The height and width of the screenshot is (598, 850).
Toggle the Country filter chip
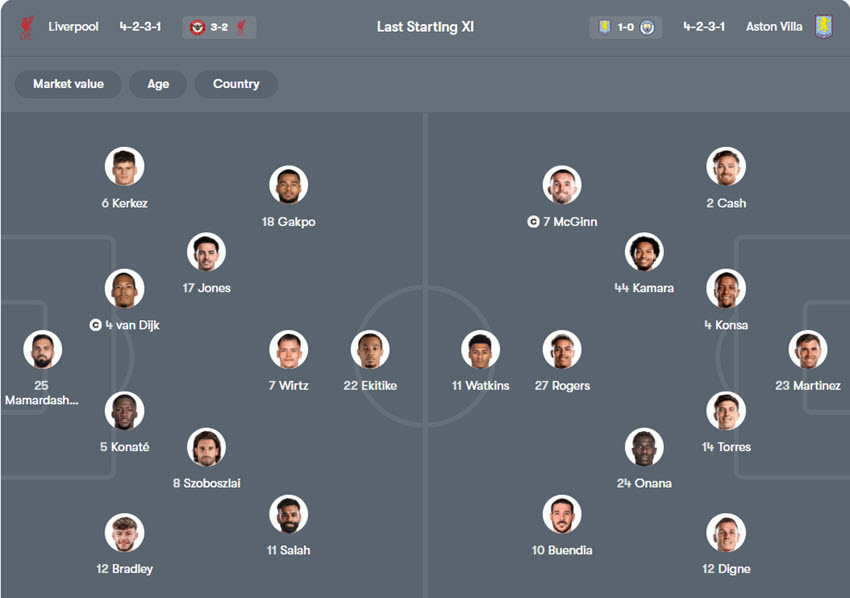click(236, 84)
